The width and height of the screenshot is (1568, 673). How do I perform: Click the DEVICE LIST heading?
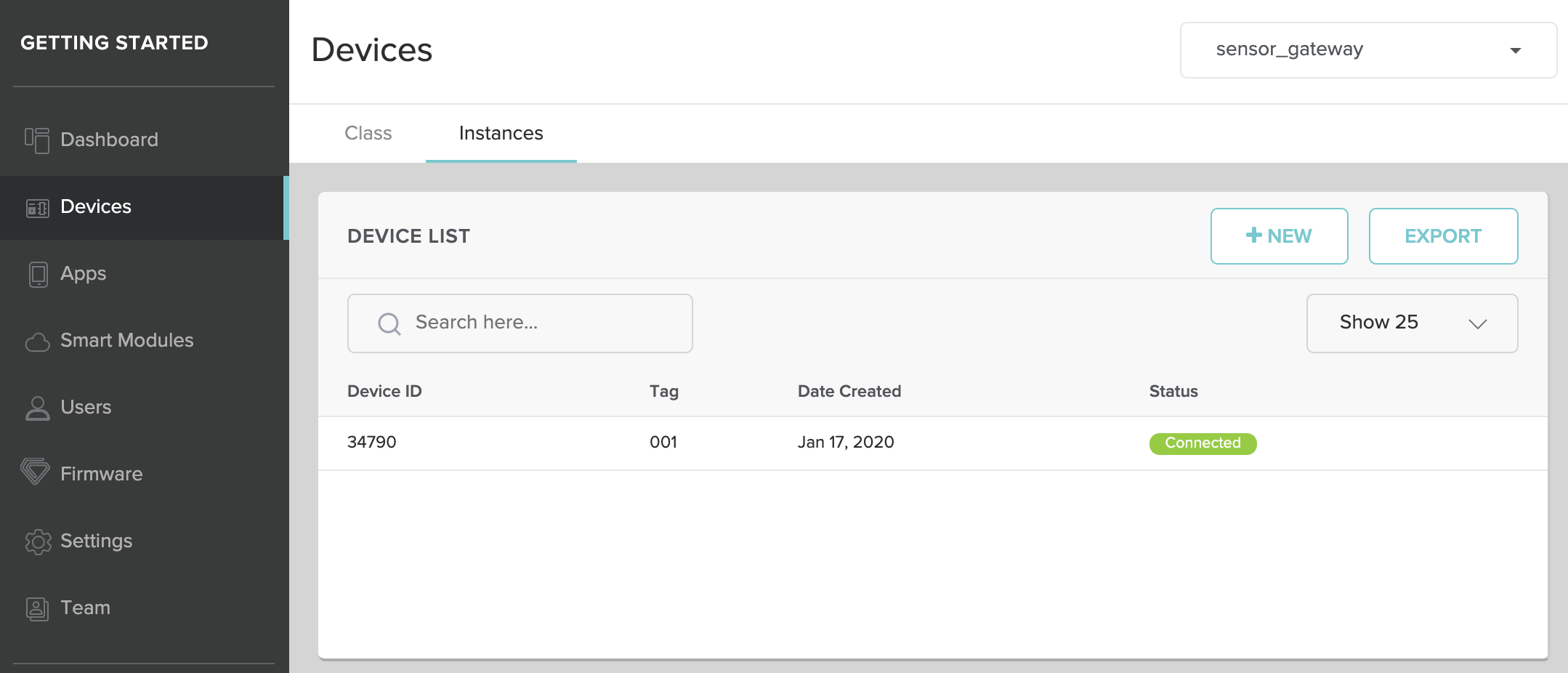(x=408, y=236)
